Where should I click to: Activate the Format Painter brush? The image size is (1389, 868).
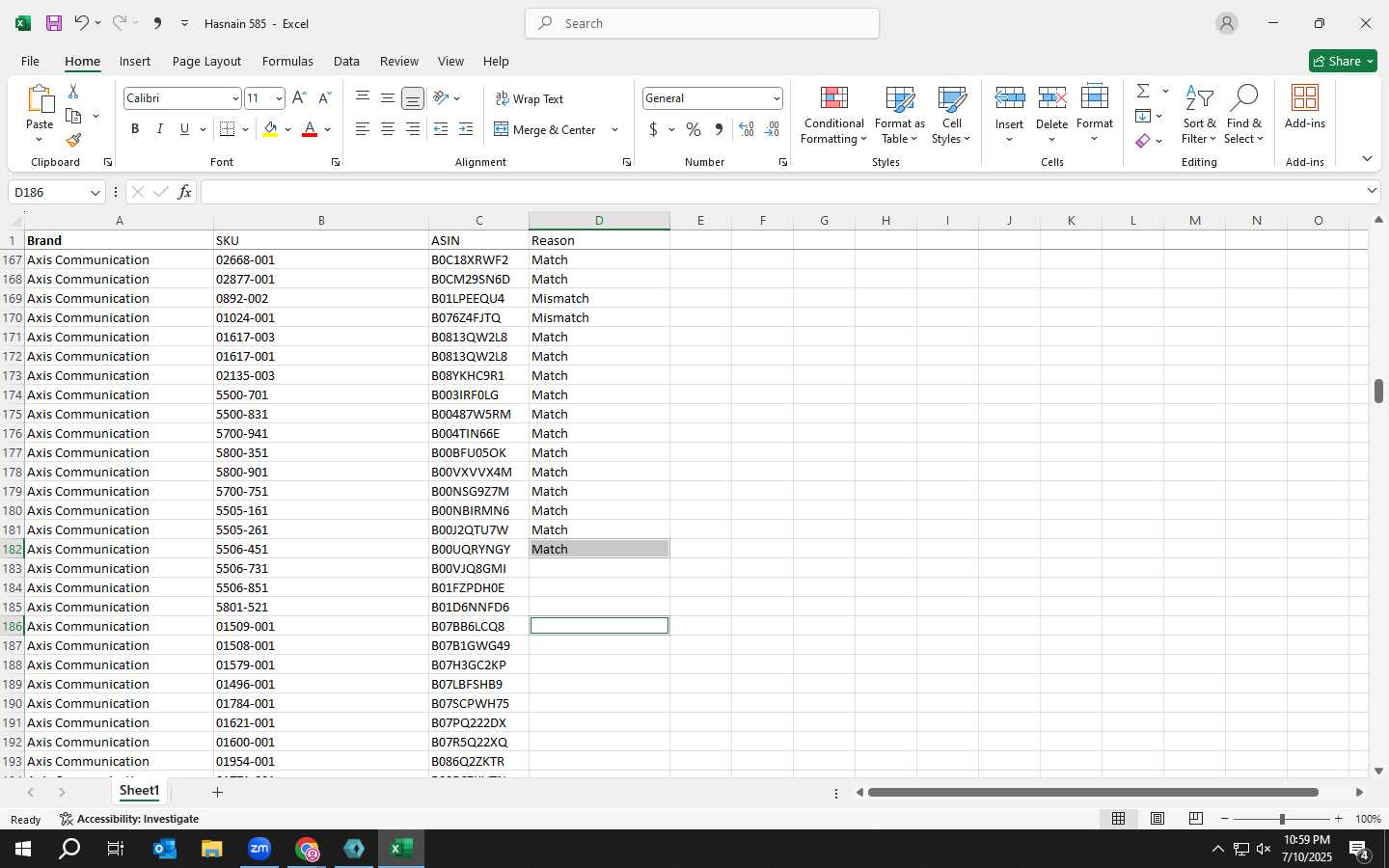(x=73, y=141)
